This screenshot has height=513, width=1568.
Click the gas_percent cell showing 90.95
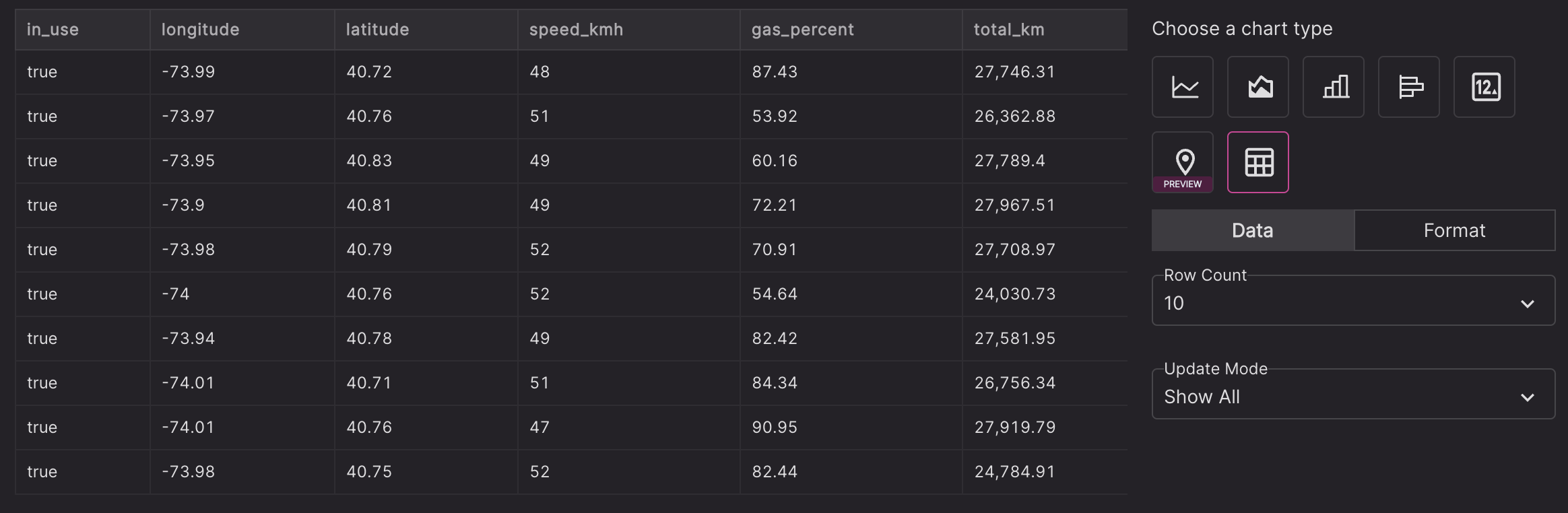pyautogui.click(x=775, y=427)
